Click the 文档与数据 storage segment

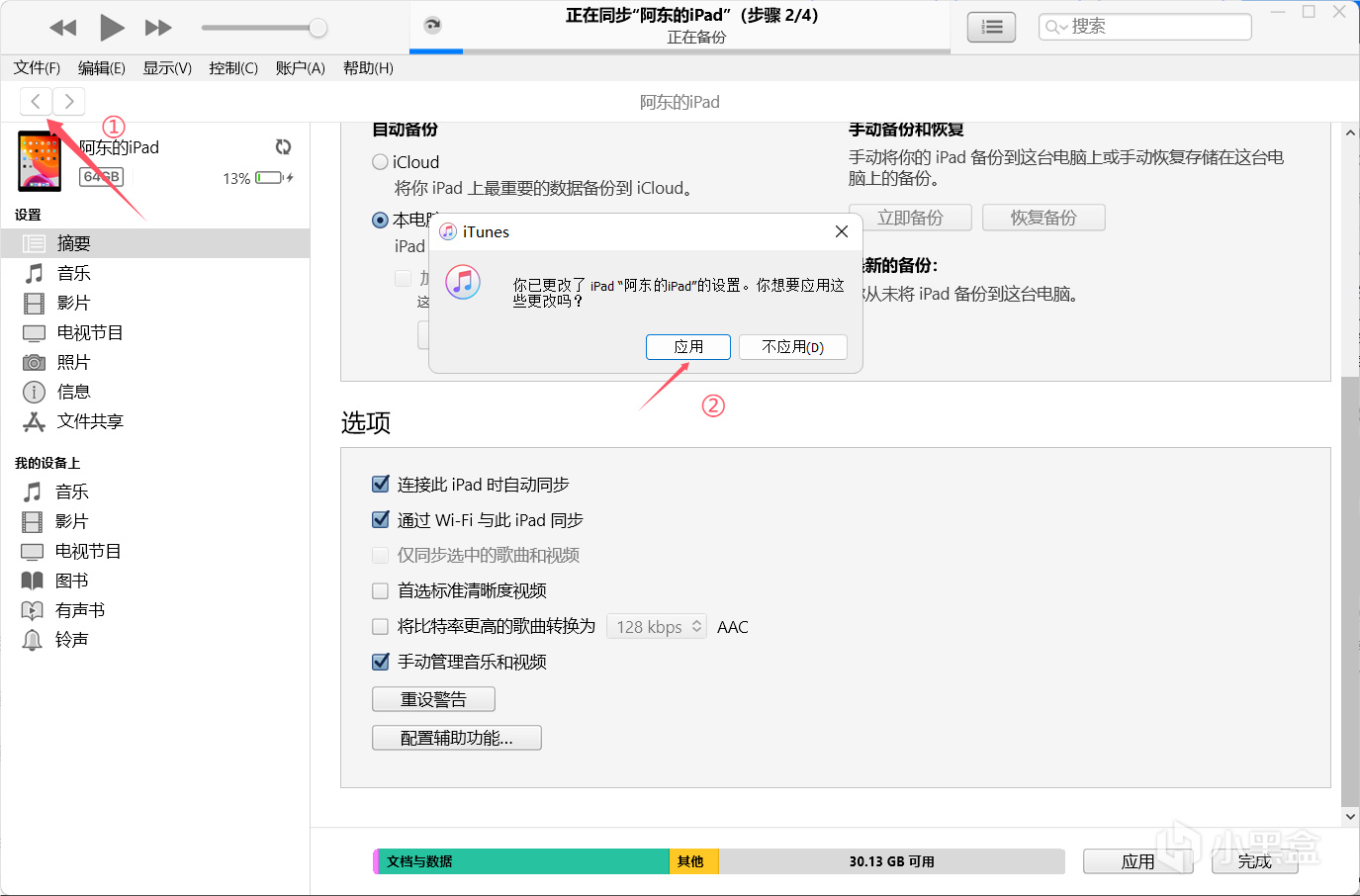tap(524, 861)
